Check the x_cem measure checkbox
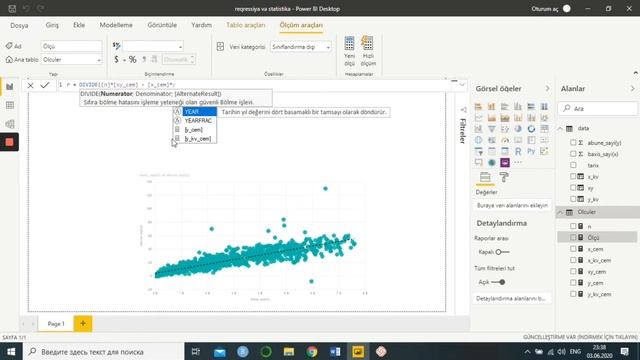This screenshot has width=640, height=360. point(573,249)
